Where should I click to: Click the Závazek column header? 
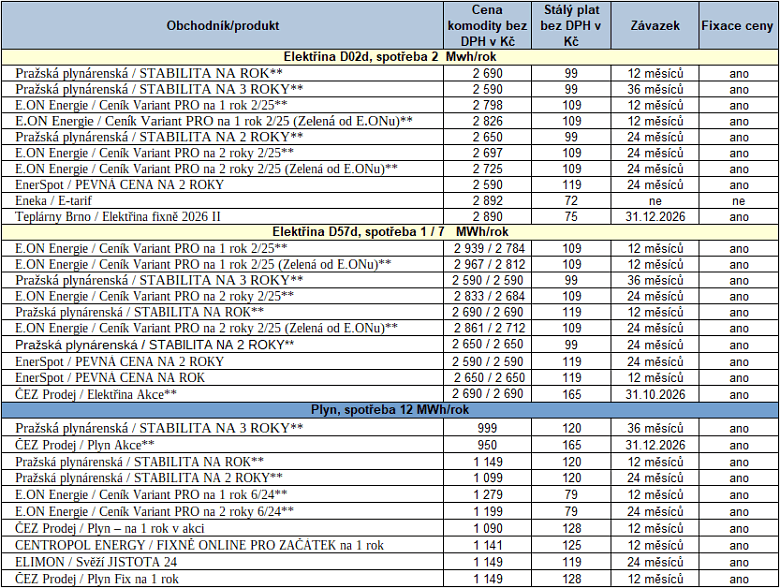point(655,26)
